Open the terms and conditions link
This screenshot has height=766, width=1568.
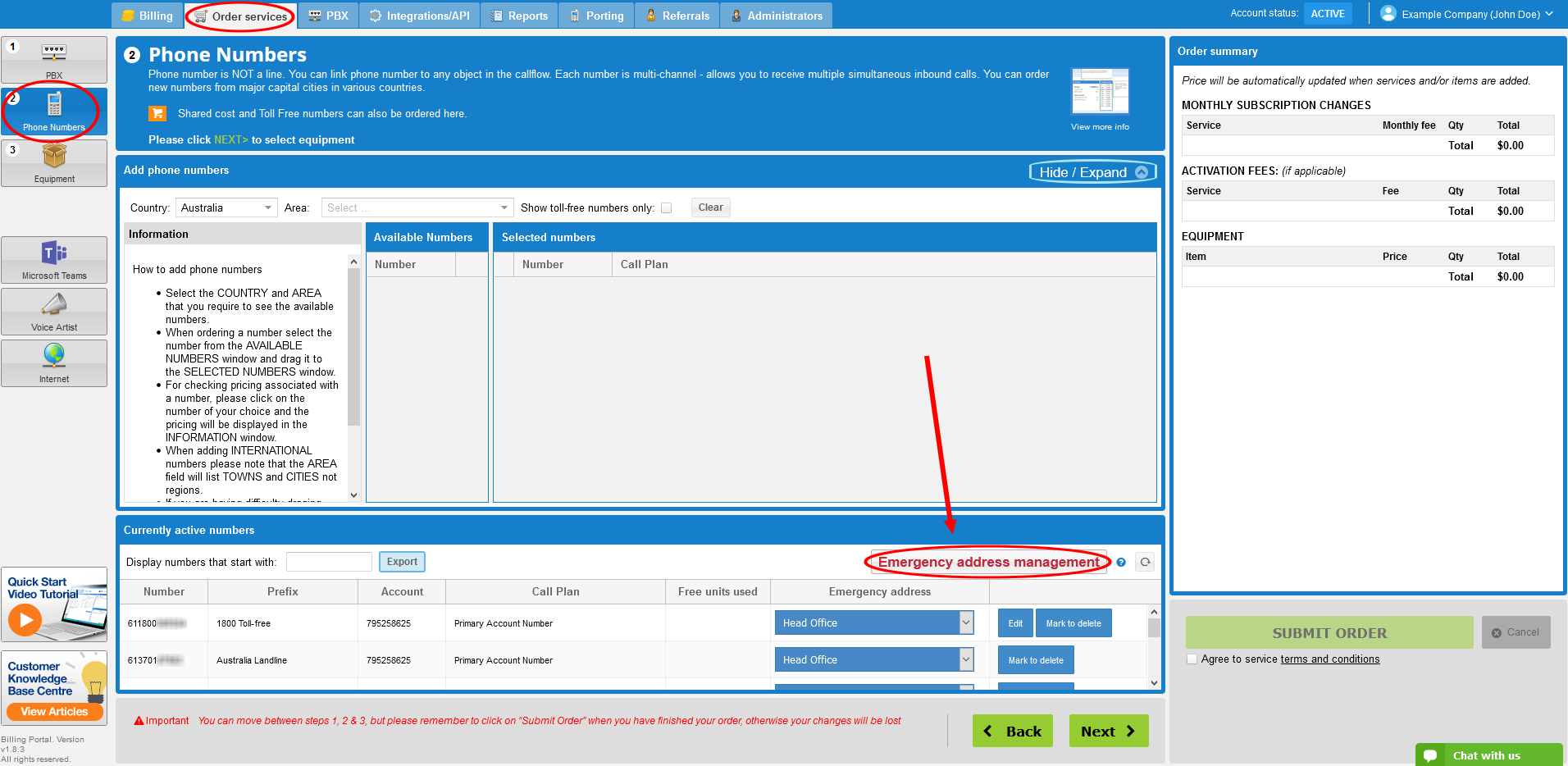[x=1329, y=659]
